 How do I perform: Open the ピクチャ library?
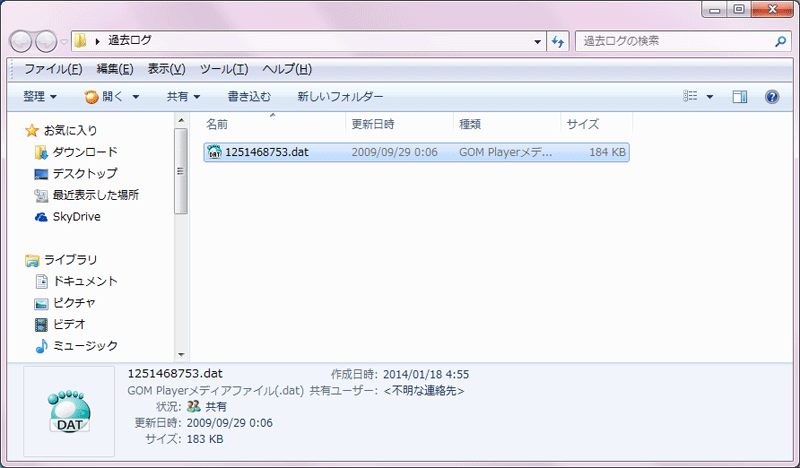tap(74, 303)
